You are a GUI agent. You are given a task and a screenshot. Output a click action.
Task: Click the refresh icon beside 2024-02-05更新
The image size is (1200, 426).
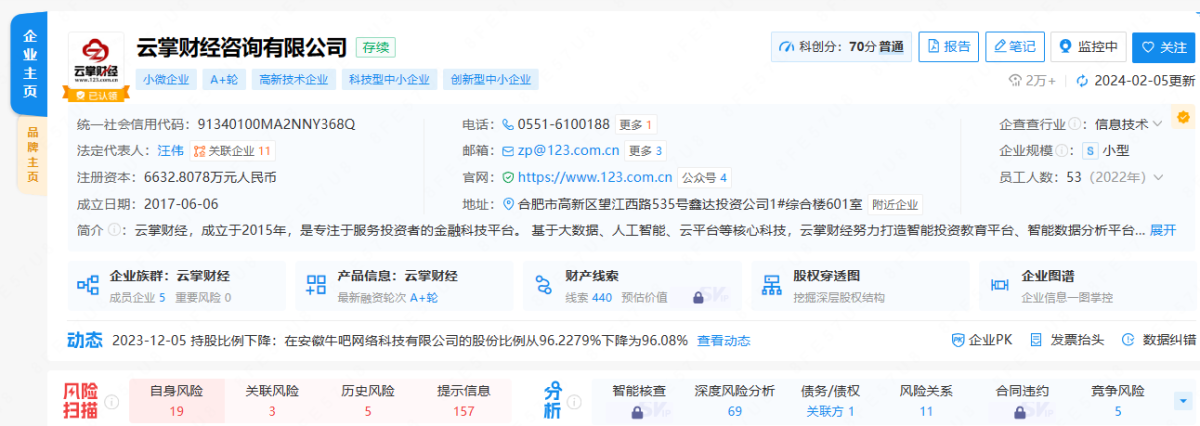coord(1081,81)
